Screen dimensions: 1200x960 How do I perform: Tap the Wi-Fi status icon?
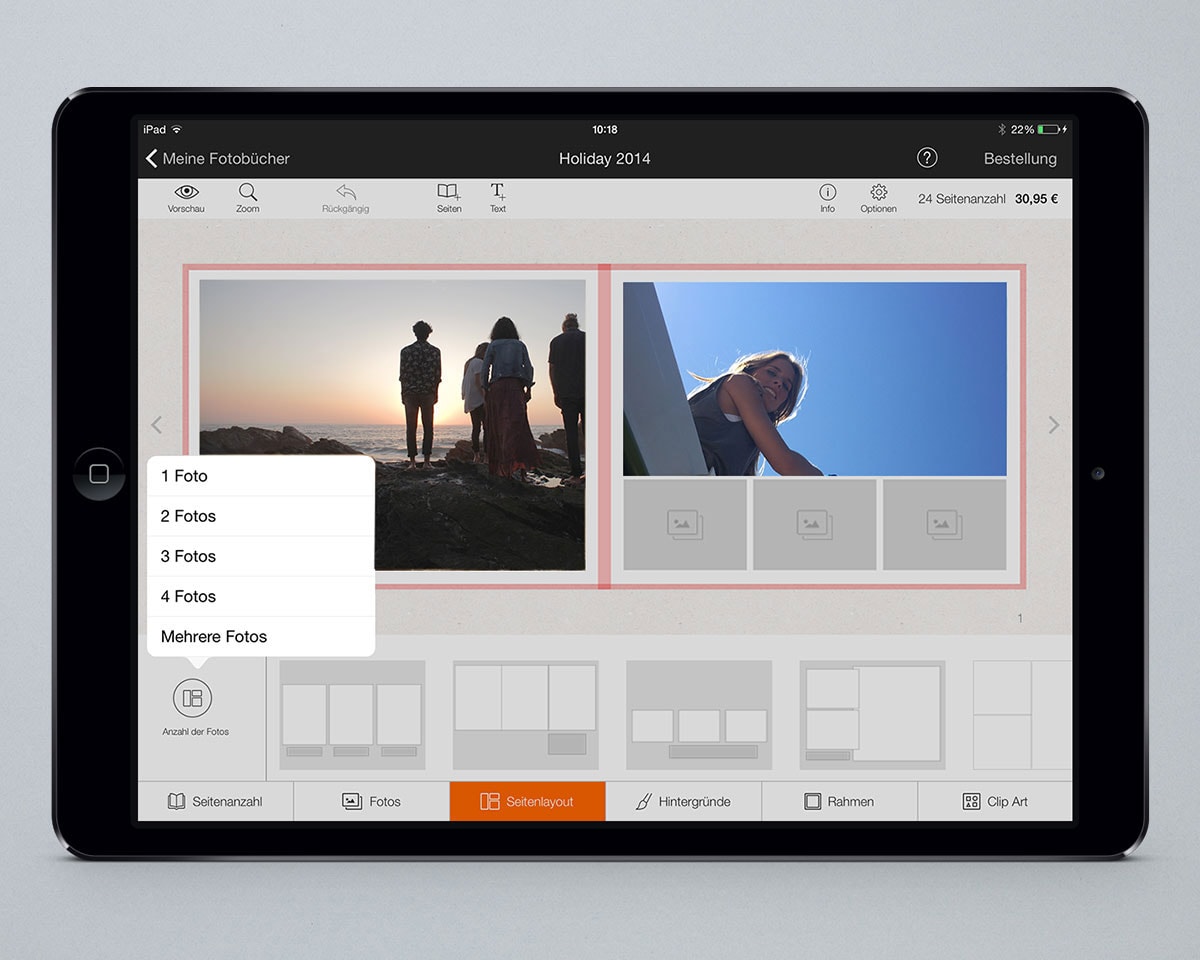click(177, 129)
